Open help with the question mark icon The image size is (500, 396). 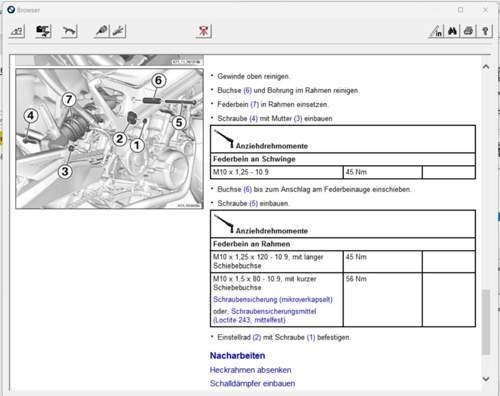point(485,31)
